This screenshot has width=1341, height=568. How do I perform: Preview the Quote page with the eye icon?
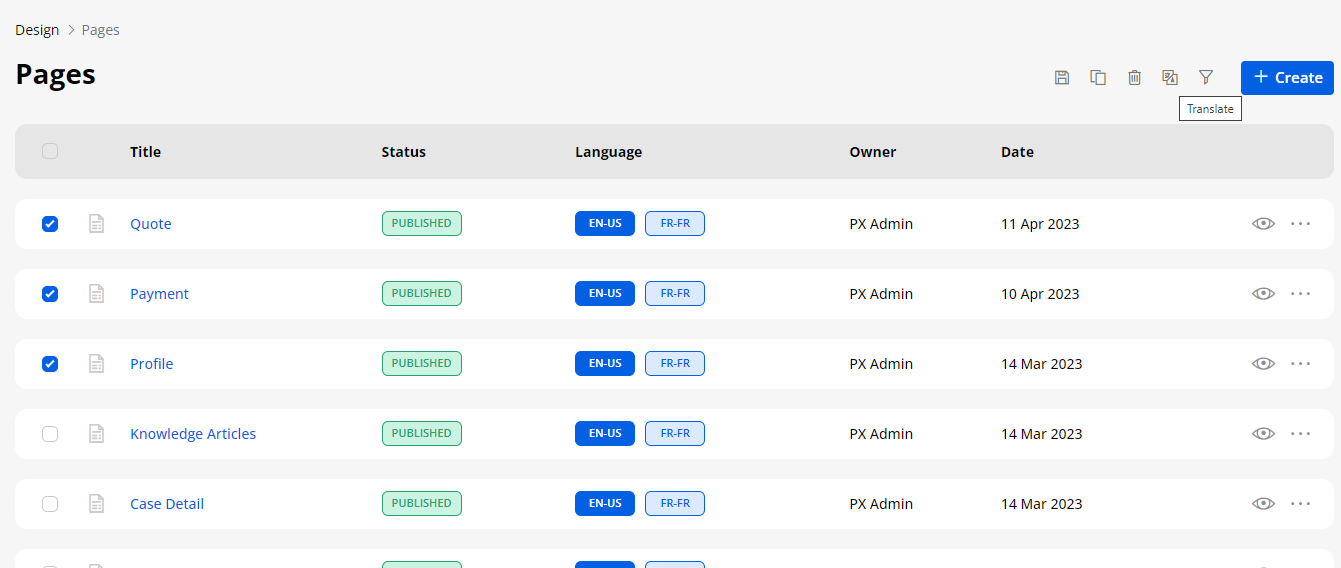point(1263,224)
